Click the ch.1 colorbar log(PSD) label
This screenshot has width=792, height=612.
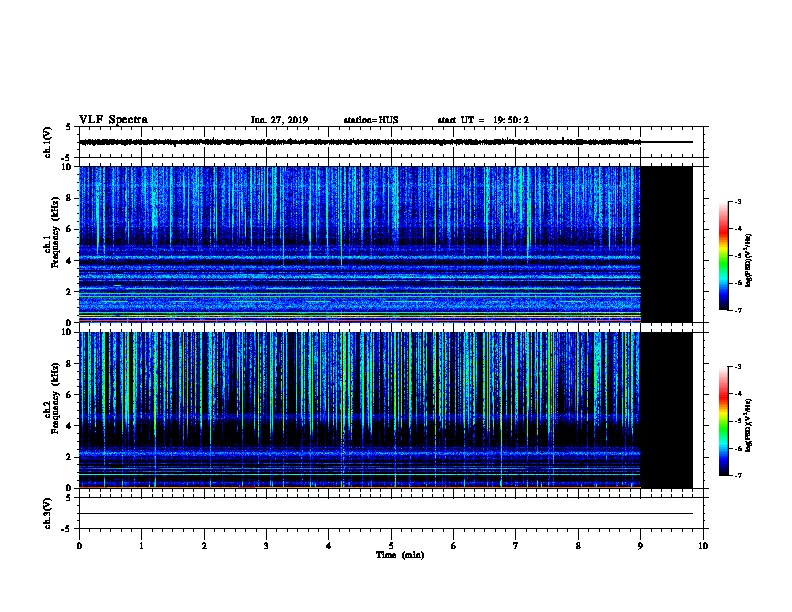coord(748,260)
